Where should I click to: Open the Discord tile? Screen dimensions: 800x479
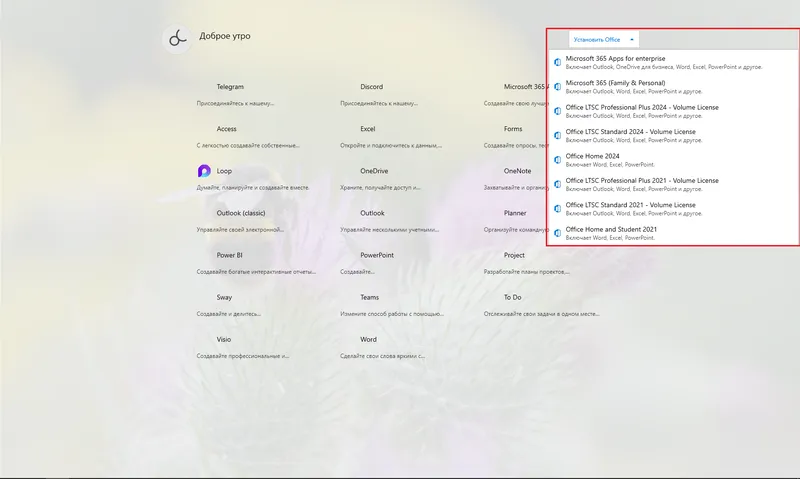(379, 94)
